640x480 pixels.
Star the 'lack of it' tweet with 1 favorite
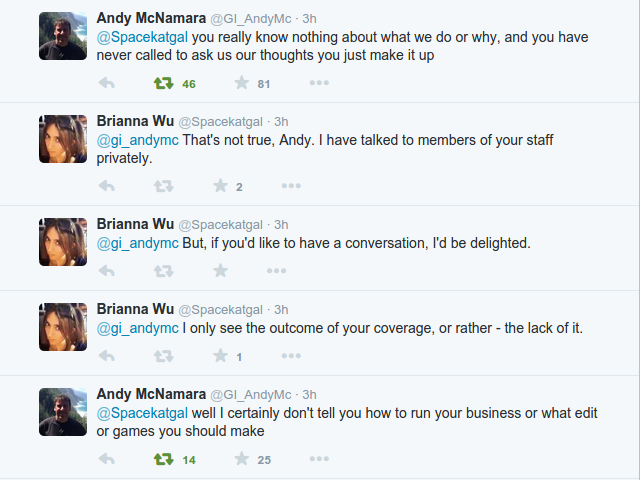point(220,356)
